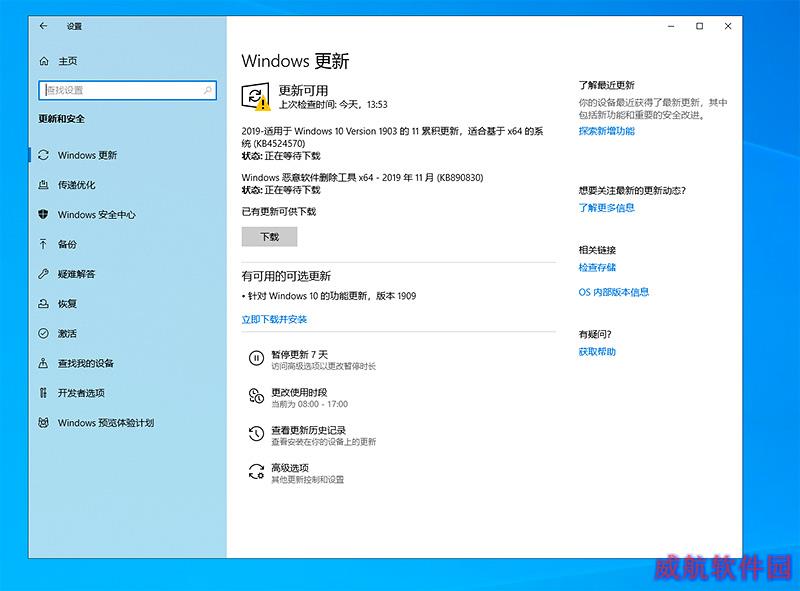Click the update status icon with warning badge
800x591 pixels.
[x=256, y=96]
